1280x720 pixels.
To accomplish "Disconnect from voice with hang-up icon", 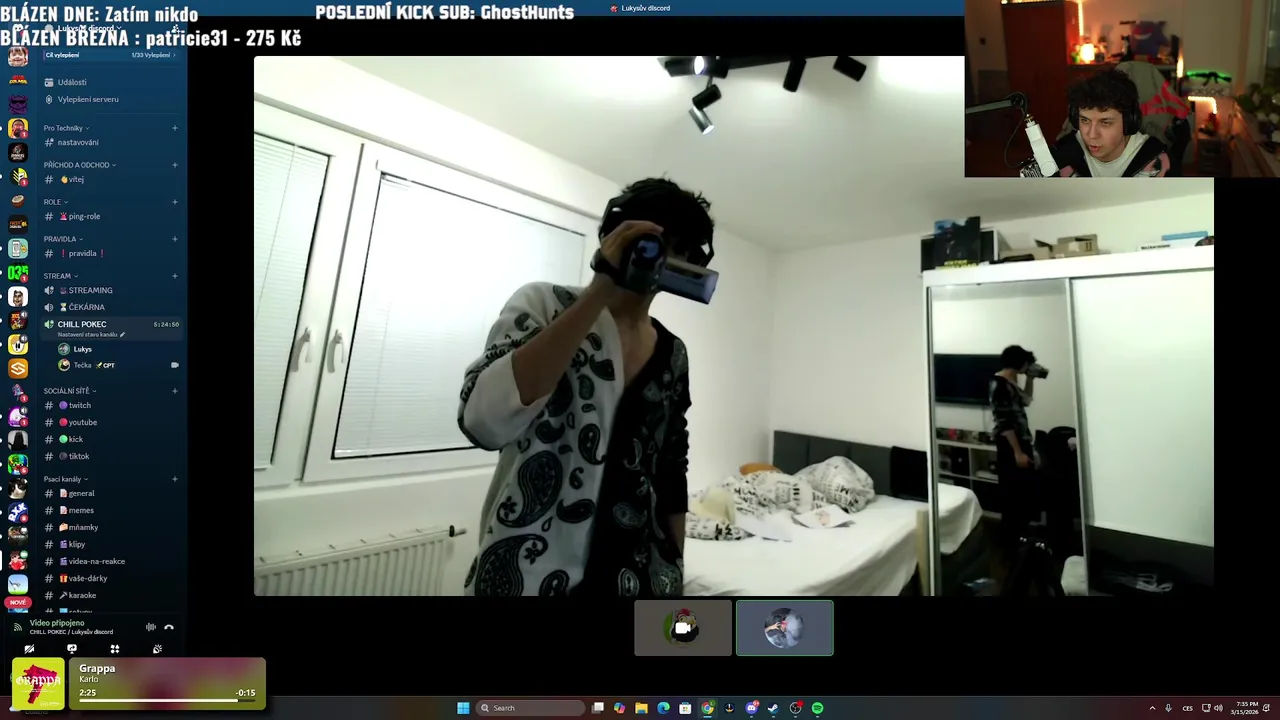I will tap(169, 627).
